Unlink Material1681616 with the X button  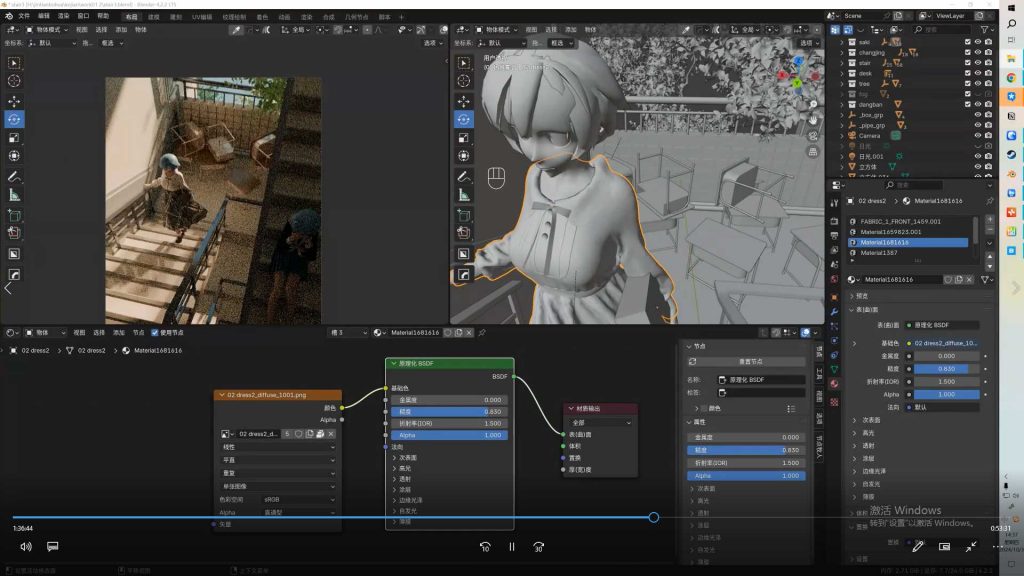click(x=968, y=279)
